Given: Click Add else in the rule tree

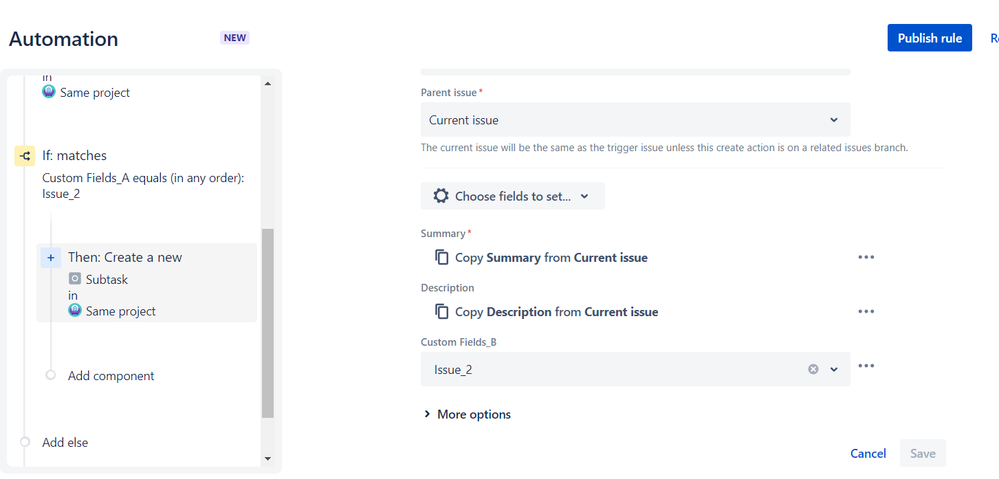Looking at the screenshot, I should (x=65, y=442).
